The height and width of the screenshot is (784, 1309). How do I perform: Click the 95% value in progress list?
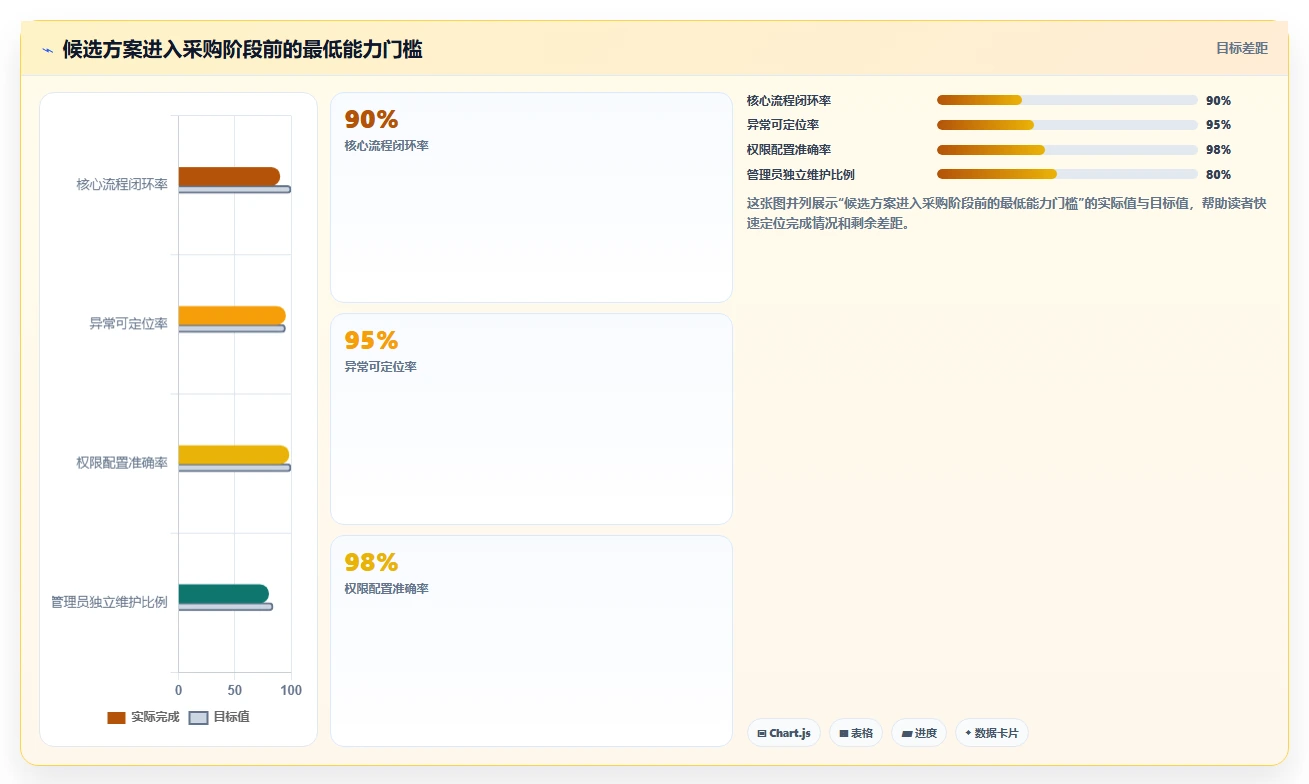tap(1218, 125)
